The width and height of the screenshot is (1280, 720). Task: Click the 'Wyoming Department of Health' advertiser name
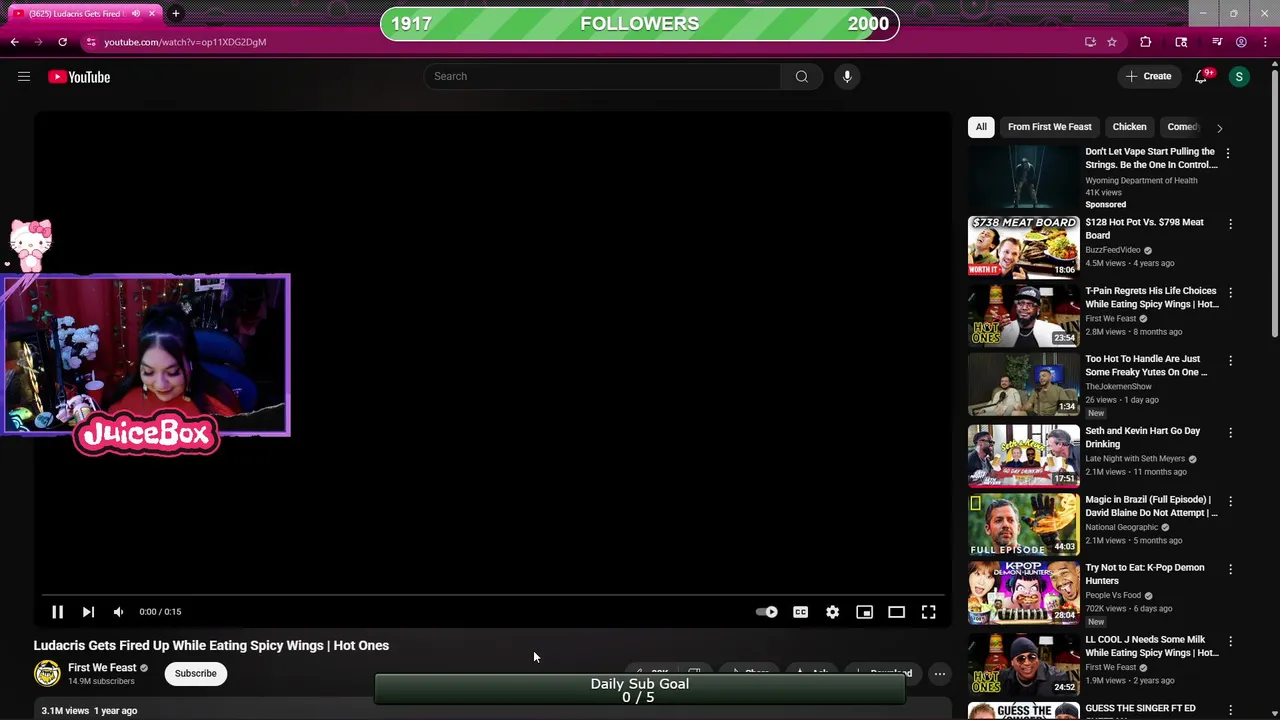[x=1141, y=181]
